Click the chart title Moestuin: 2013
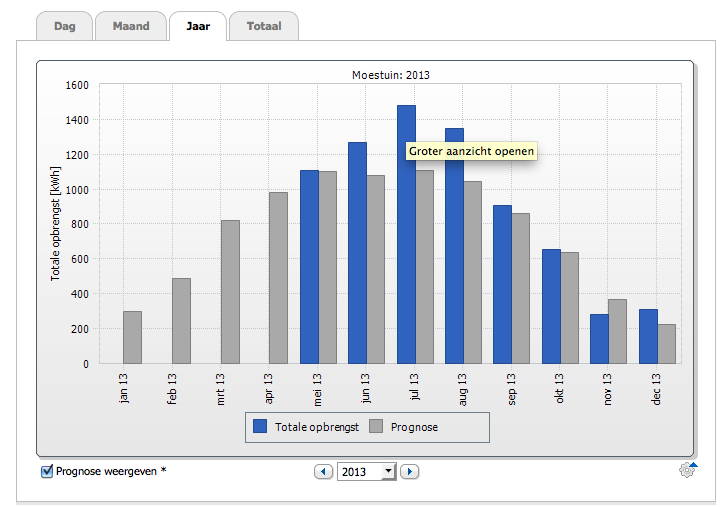The width and height of the screenshot is (723, 507). (390, 75)
